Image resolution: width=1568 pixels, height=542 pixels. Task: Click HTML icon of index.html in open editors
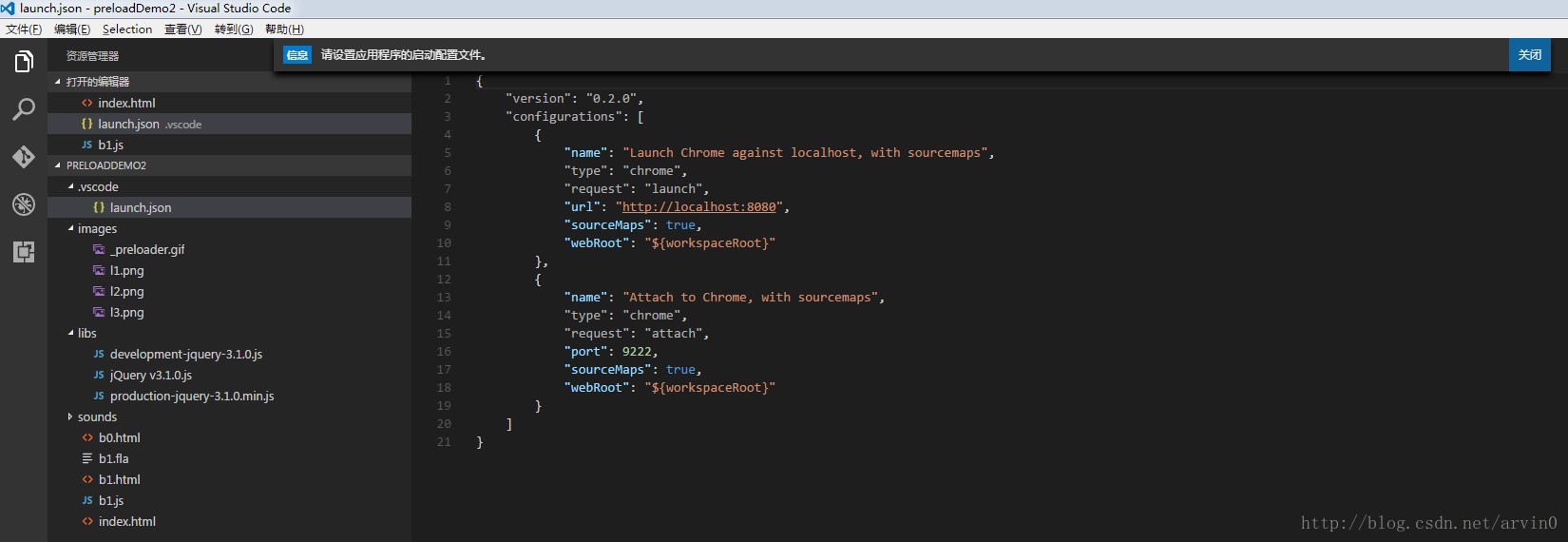tap(86, 103)
